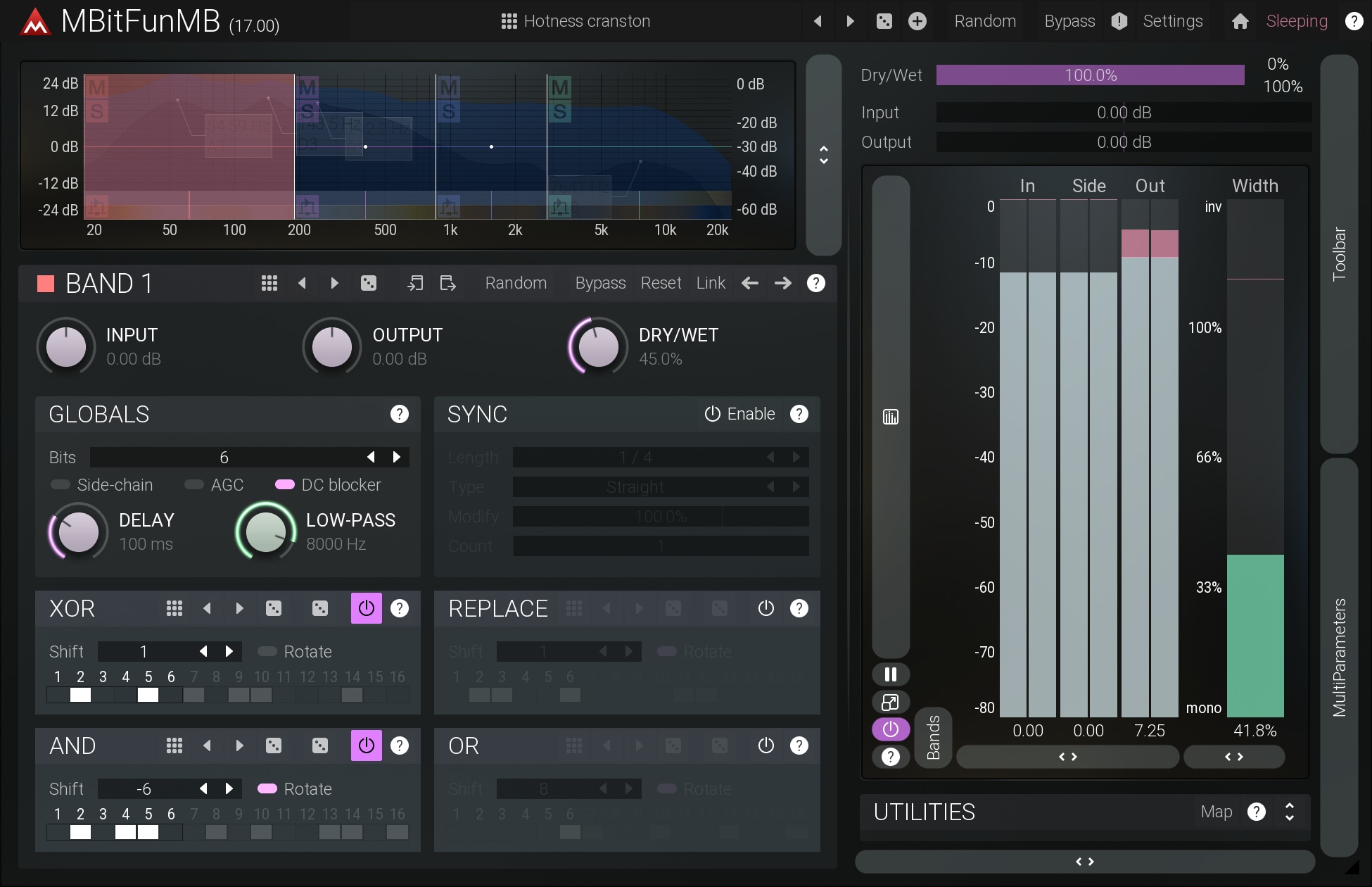Turn on the REPLACE section power button
1372x887 pixels.
[766, 608]
